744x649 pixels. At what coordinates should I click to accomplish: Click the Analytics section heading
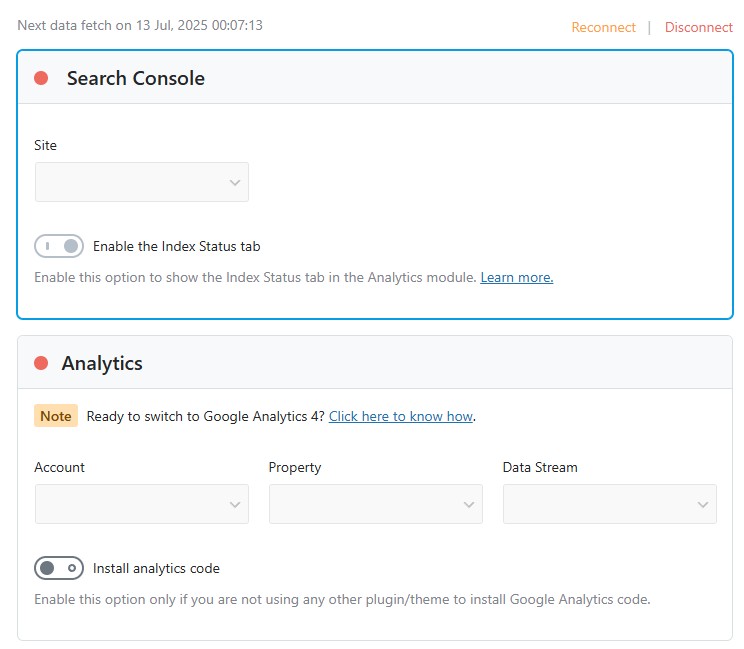coord(102,363)
